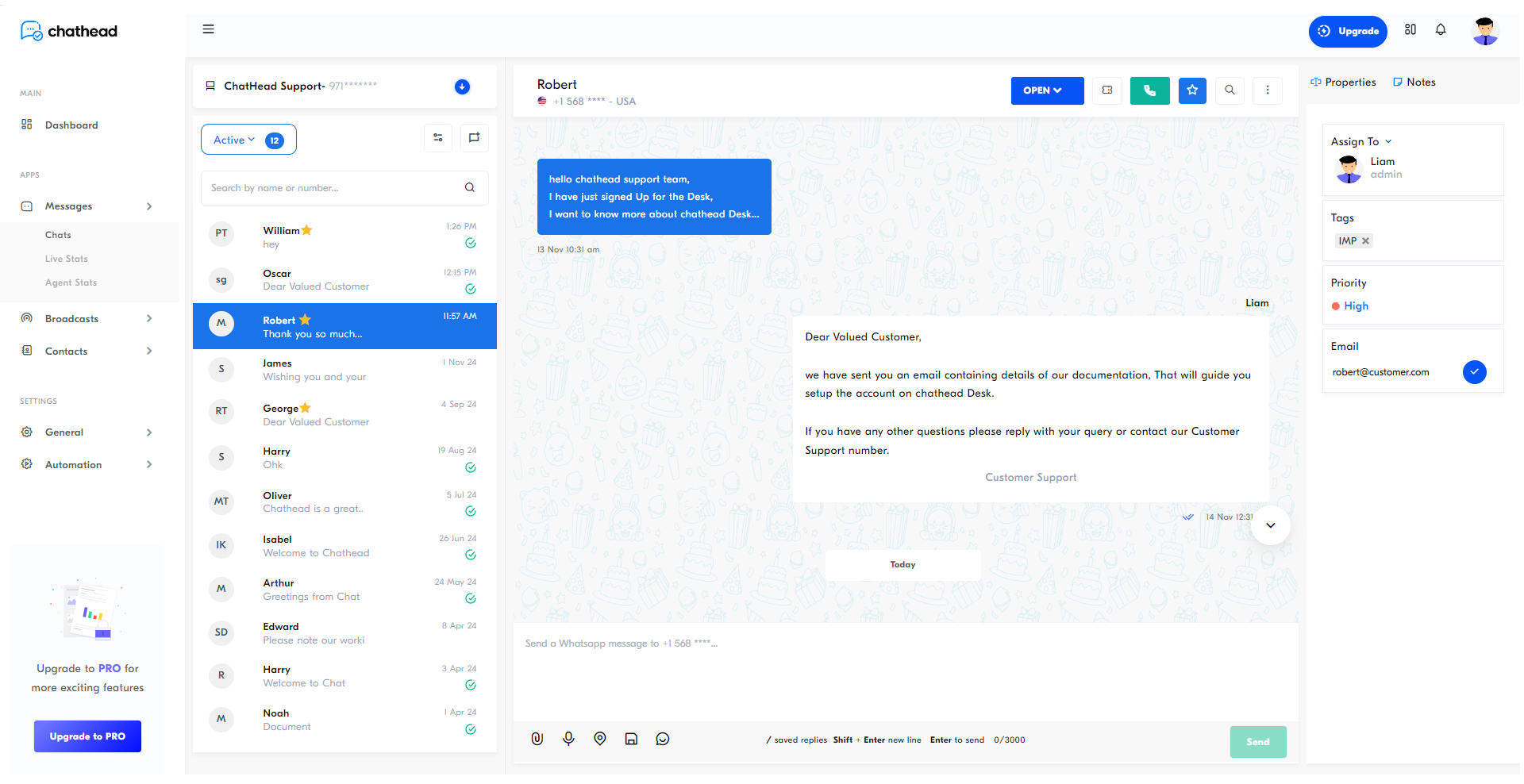
Task: Star the Robert conversation in header
Action: [1191, 90]
